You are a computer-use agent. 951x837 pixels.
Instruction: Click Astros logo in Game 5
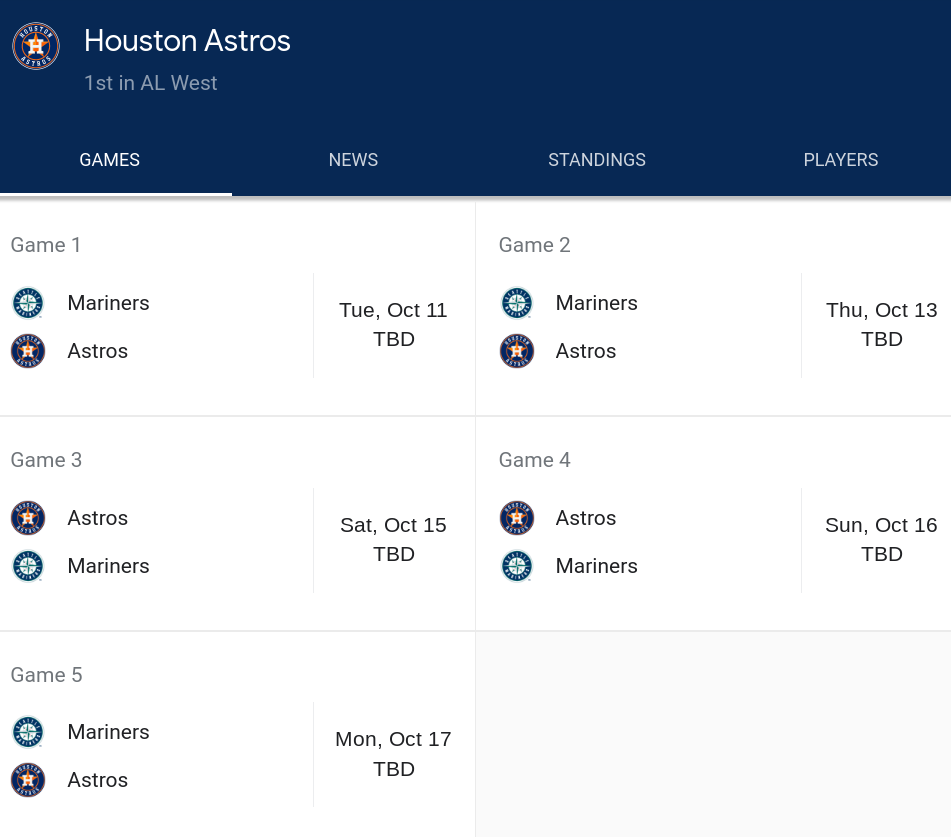coord(28,780)
